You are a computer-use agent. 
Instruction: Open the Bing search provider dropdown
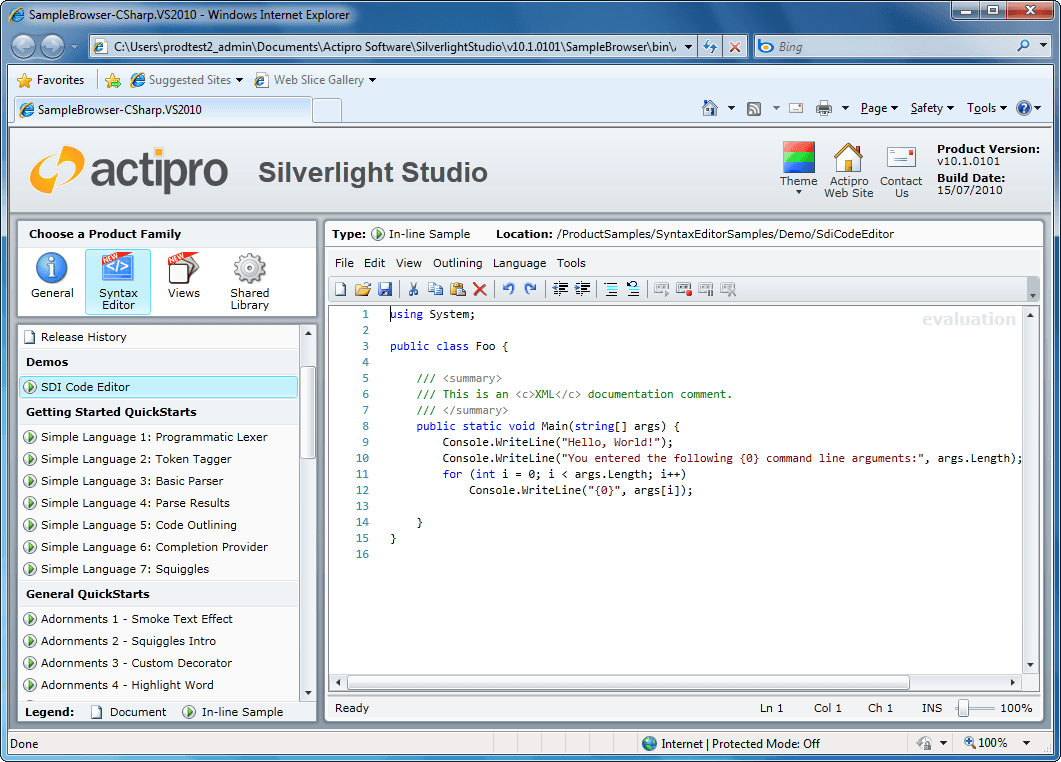click(1043, 45)
